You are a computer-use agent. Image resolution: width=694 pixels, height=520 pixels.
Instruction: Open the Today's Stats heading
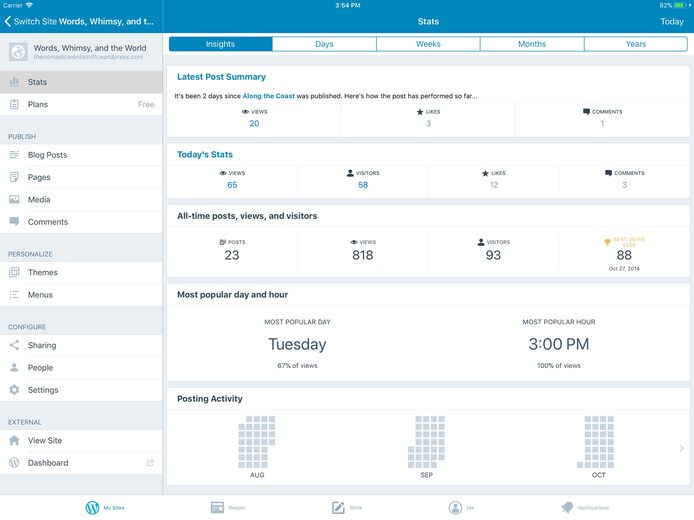(205, 154)
